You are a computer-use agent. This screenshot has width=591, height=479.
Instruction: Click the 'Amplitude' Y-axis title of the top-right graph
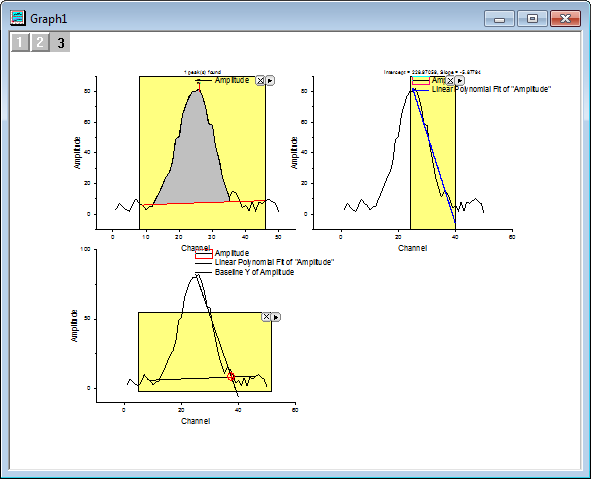(x=294, y=153)
